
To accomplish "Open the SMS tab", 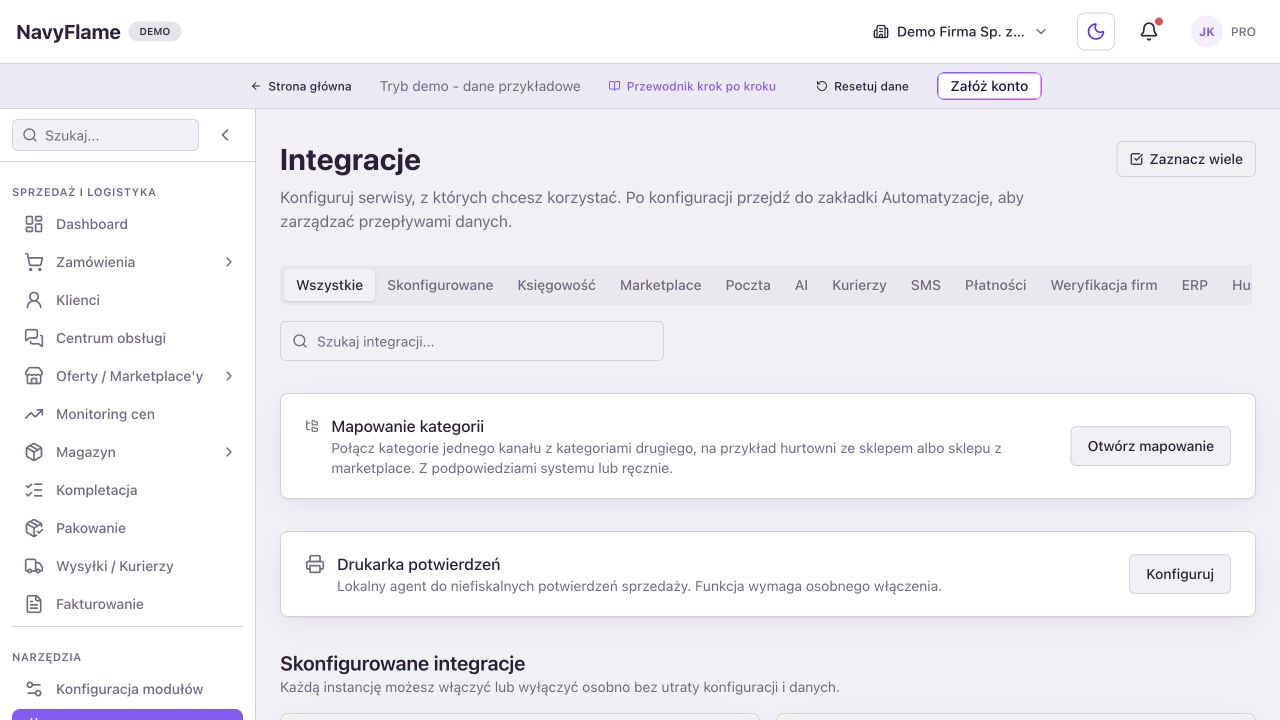I will click(926, 285).
